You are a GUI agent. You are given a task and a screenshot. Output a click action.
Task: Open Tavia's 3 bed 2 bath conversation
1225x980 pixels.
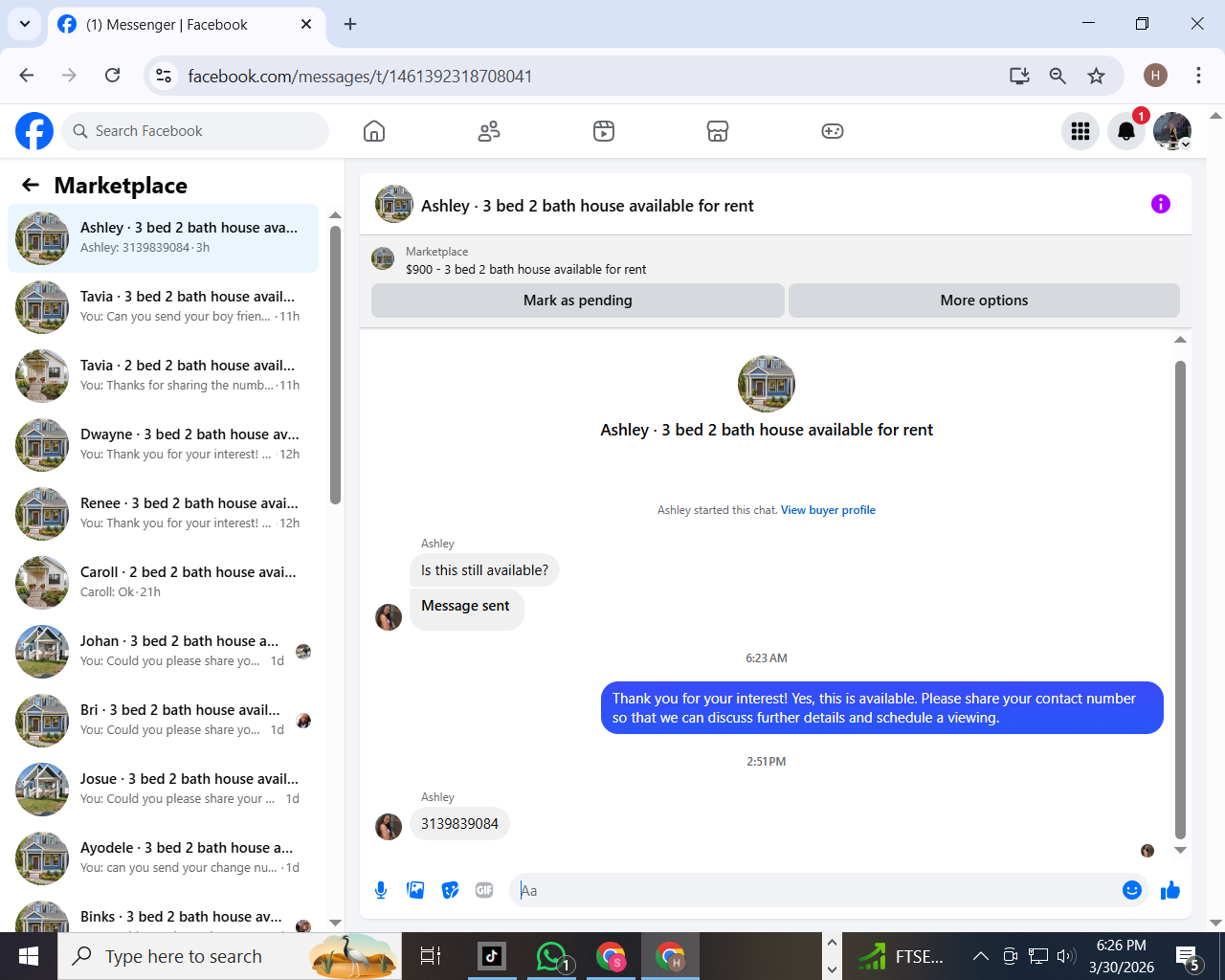pos(163,306)
